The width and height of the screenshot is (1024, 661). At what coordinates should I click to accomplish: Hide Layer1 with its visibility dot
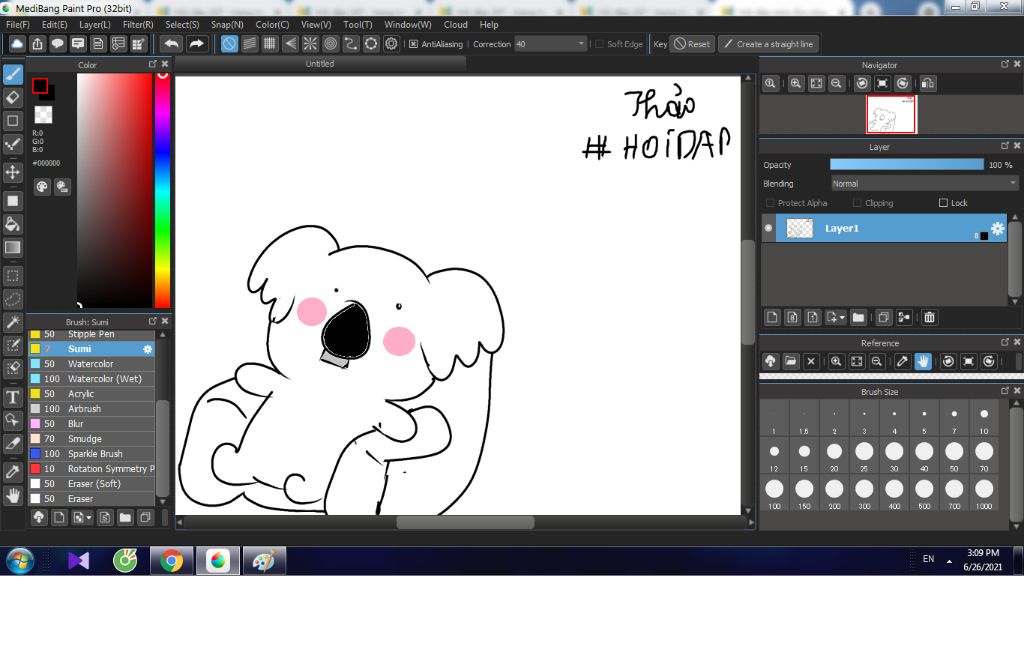[x=769, y=228]
